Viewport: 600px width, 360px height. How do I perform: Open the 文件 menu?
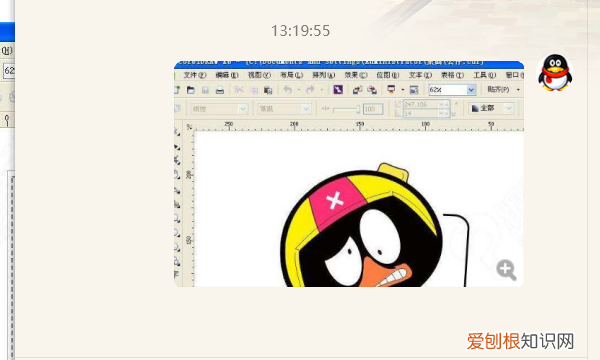pyautogui.click(x=195, y=75)
